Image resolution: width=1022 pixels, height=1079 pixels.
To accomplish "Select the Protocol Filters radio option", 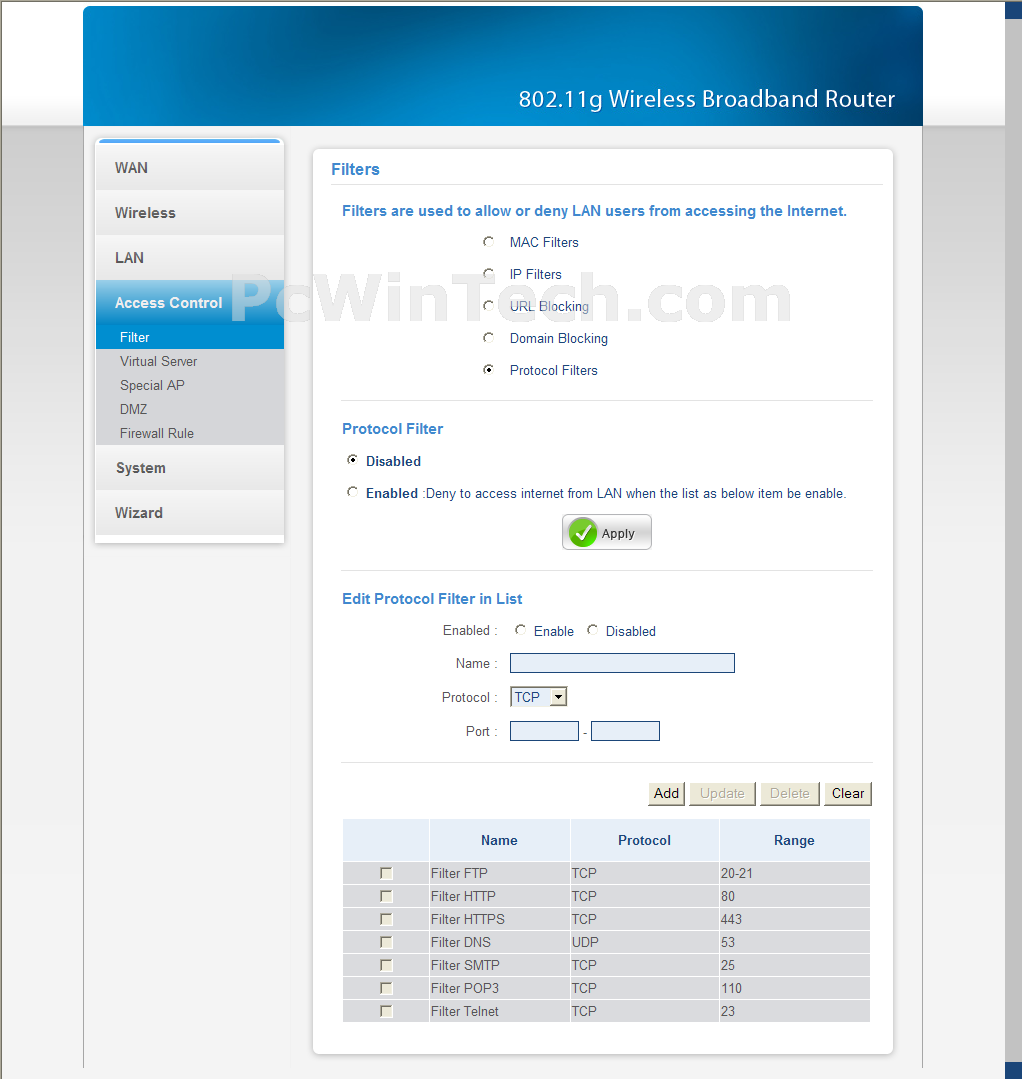I will (489, 370).
